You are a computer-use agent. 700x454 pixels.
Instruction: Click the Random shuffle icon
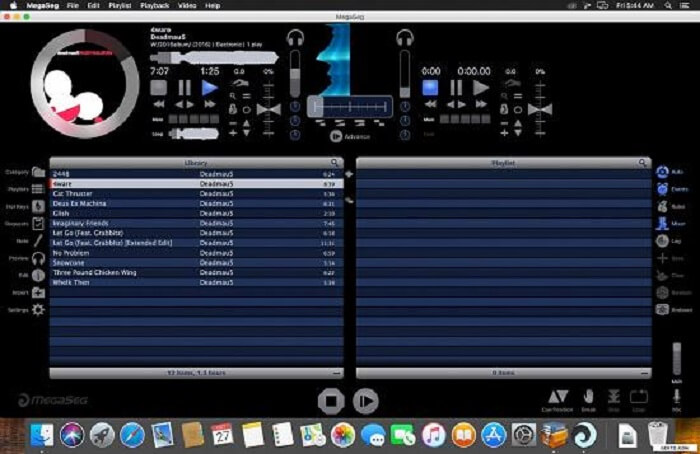pyautogui.click(x=662, y=293)
